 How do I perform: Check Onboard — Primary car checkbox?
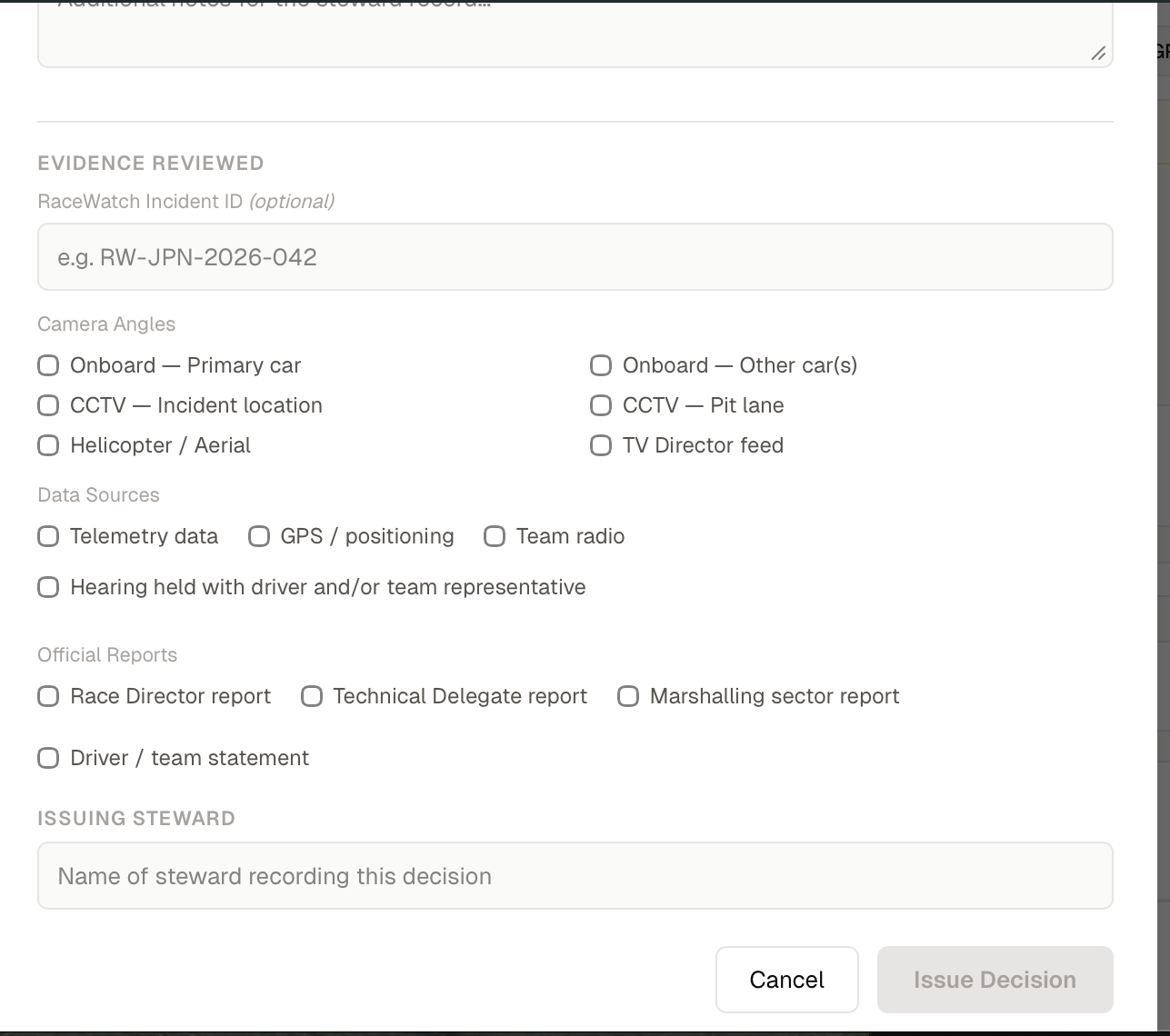click(x=48, y=365)
